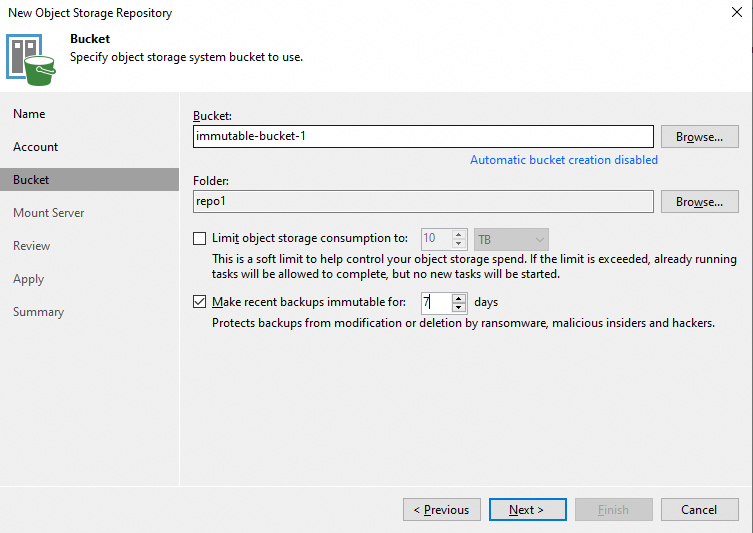753x533 pixels.
Task: Select the Name step in sidebar
Action: point(29,114)
